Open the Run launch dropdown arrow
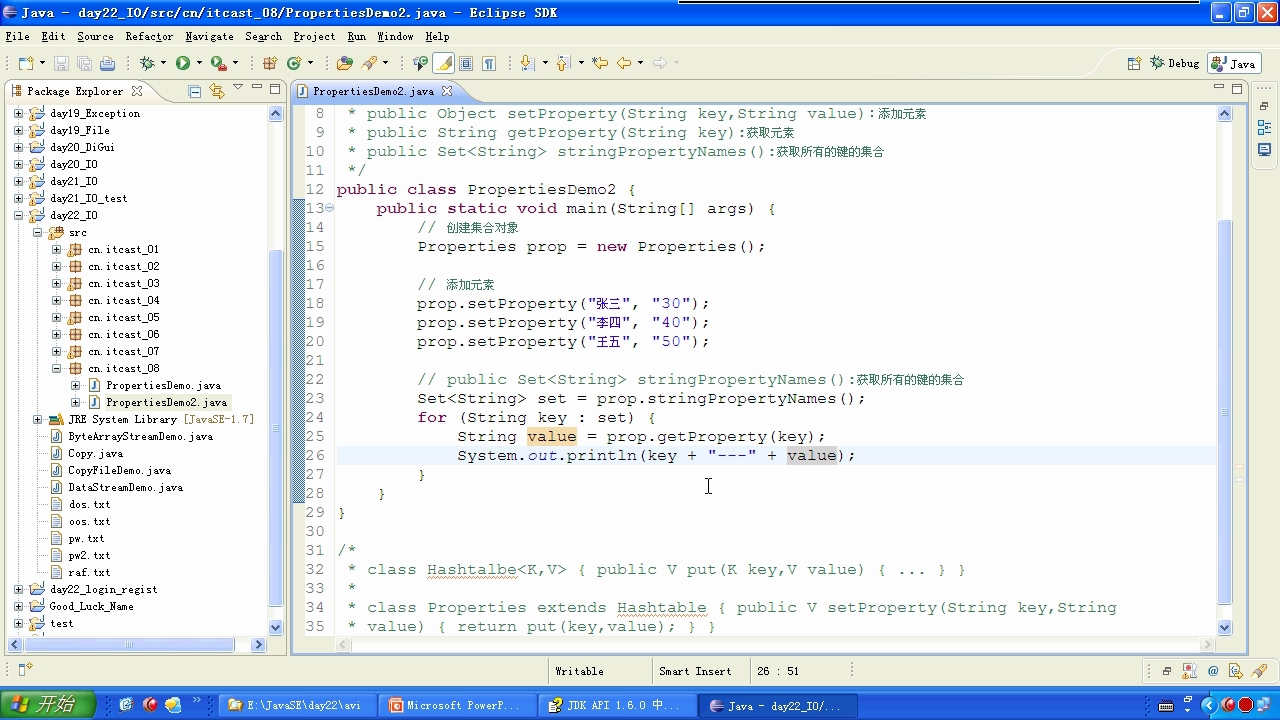Image resolution: width=1280 pixels, height=720 pixels. 199,63
